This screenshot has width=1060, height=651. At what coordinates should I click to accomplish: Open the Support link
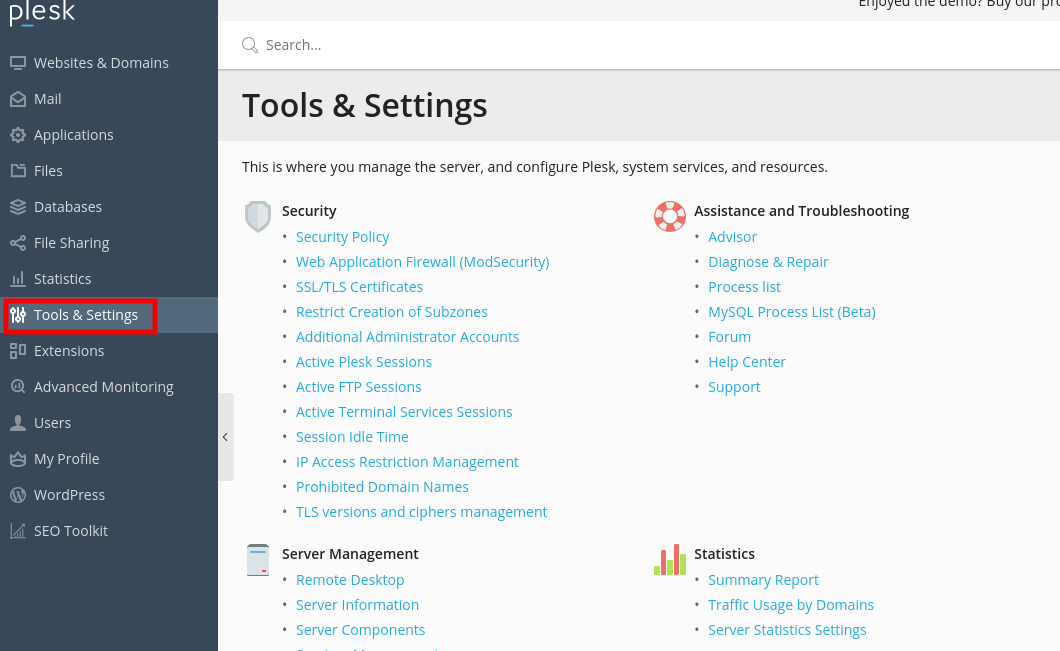tap(734, 387)
